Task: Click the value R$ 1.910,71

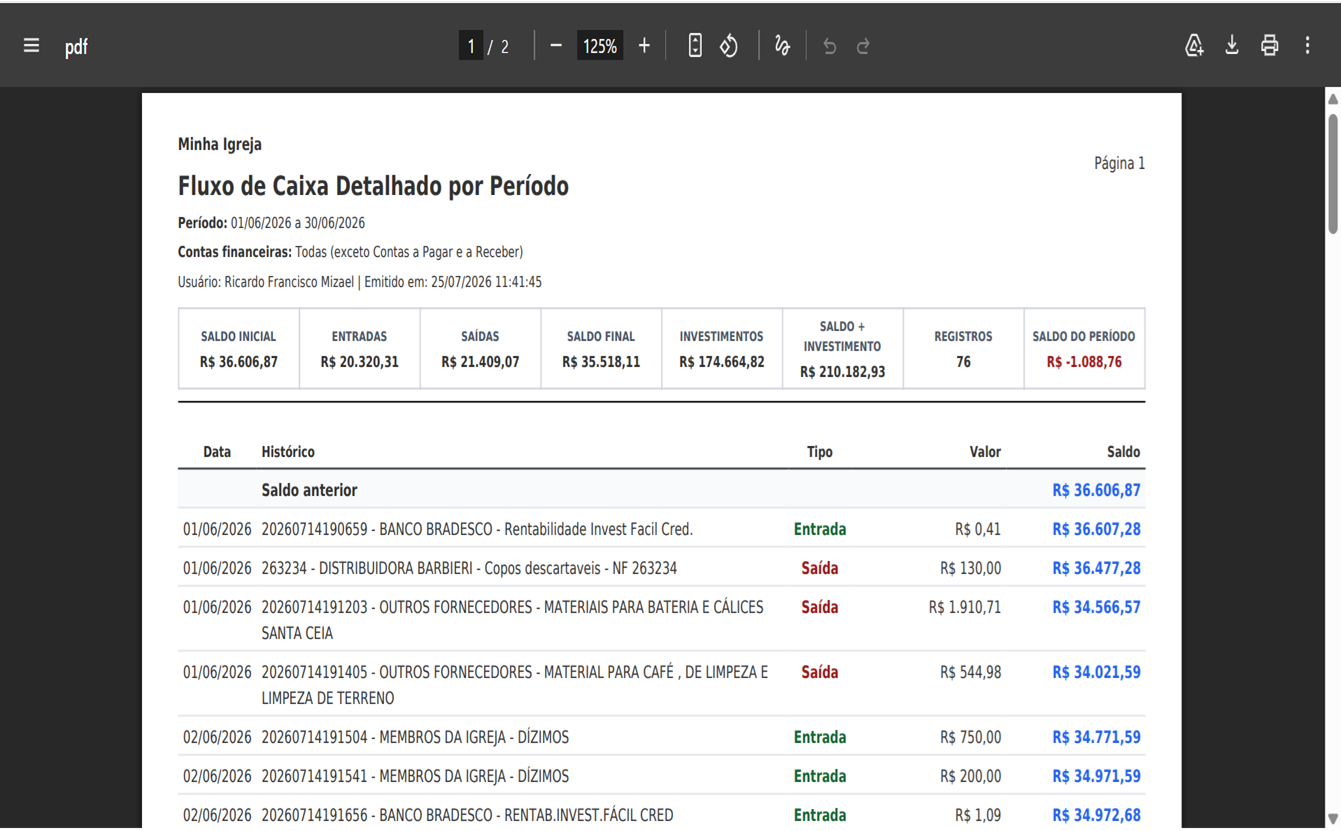Action: [x=965, y=607]
